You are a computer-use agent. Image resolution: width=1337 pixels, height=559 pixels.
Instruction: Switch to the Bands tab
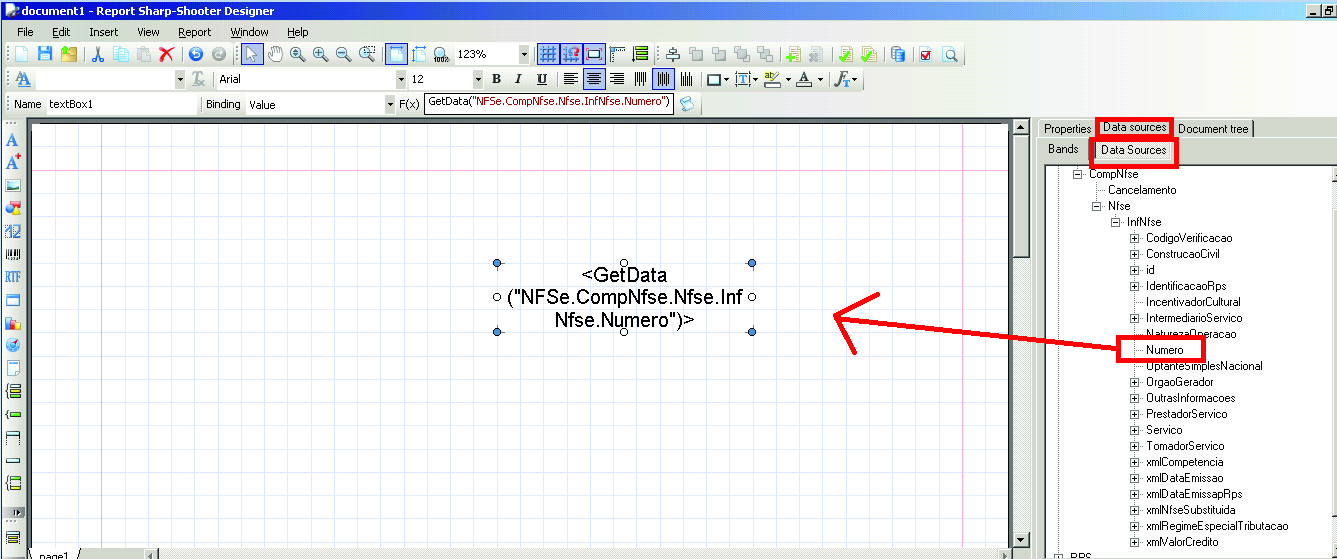1063,149
